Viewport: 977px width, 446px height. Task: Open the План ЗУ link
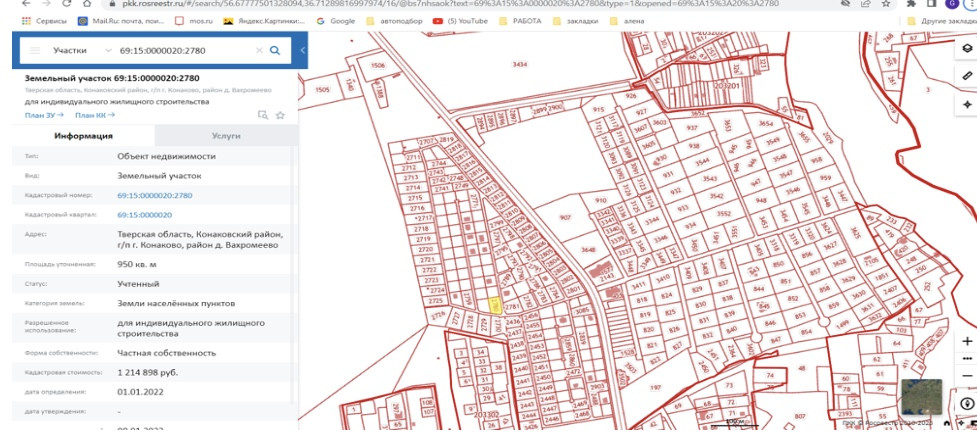tap(44, 115)
